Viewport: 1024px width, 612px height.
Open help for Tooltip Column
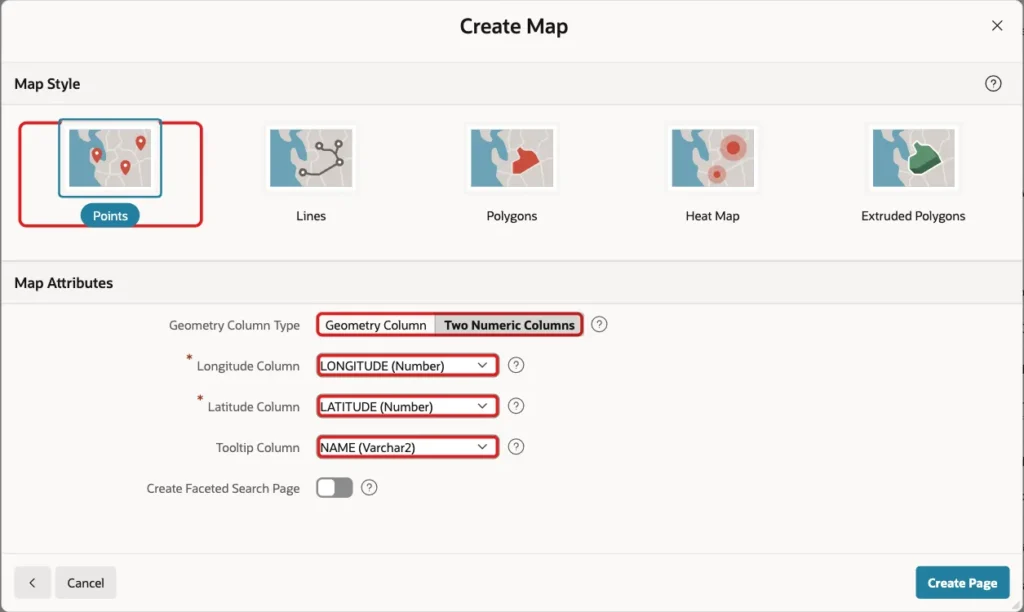tap(516, 447)
